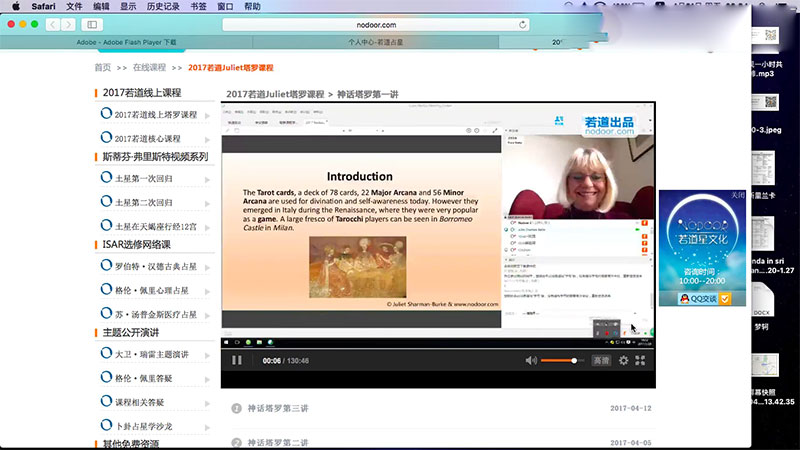Enter fullscreen mode in video player
This screenshot has width=800, height=450.
[x=640, y=360]
